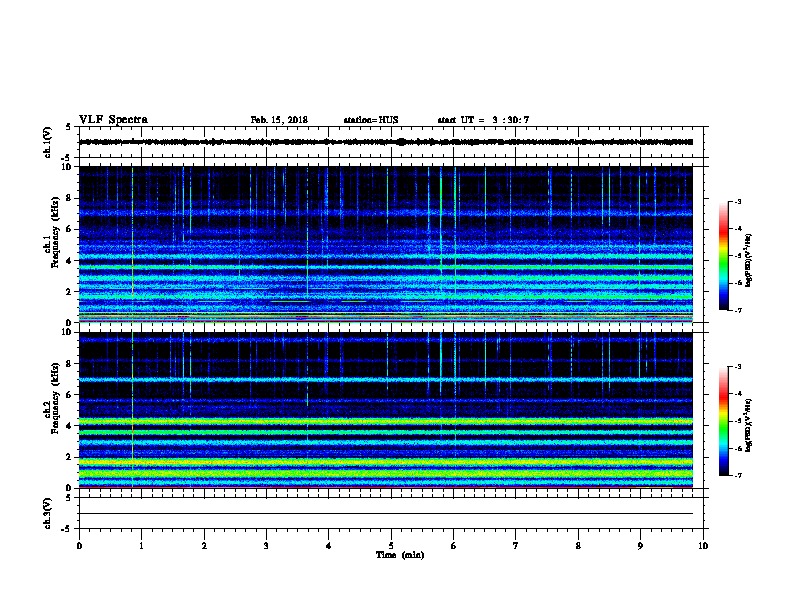Click the ch.2 spectrogram color bar
The image size is (792, 612).
tap(723, 421)
